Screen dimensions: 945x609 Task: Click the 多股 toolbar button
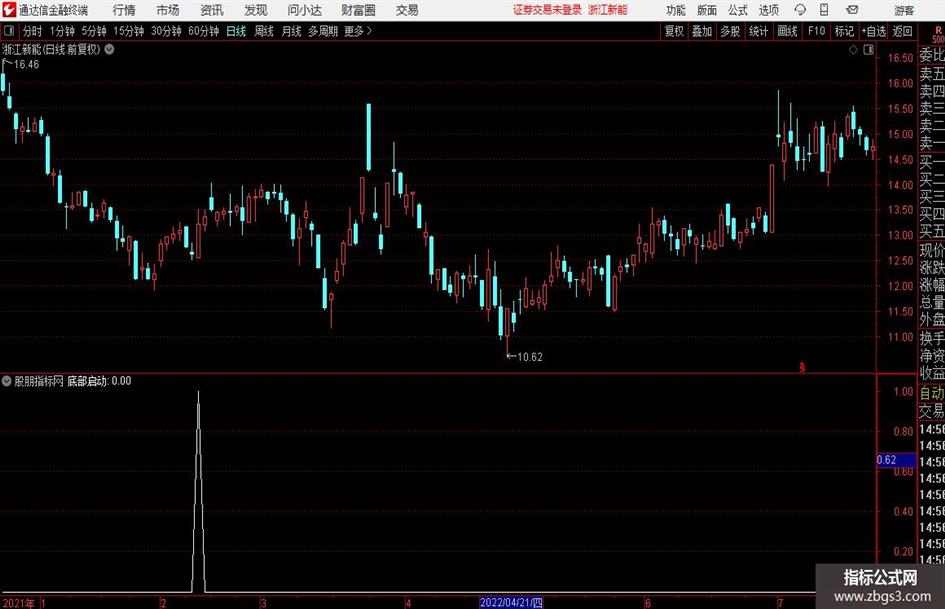click(730, 31)
